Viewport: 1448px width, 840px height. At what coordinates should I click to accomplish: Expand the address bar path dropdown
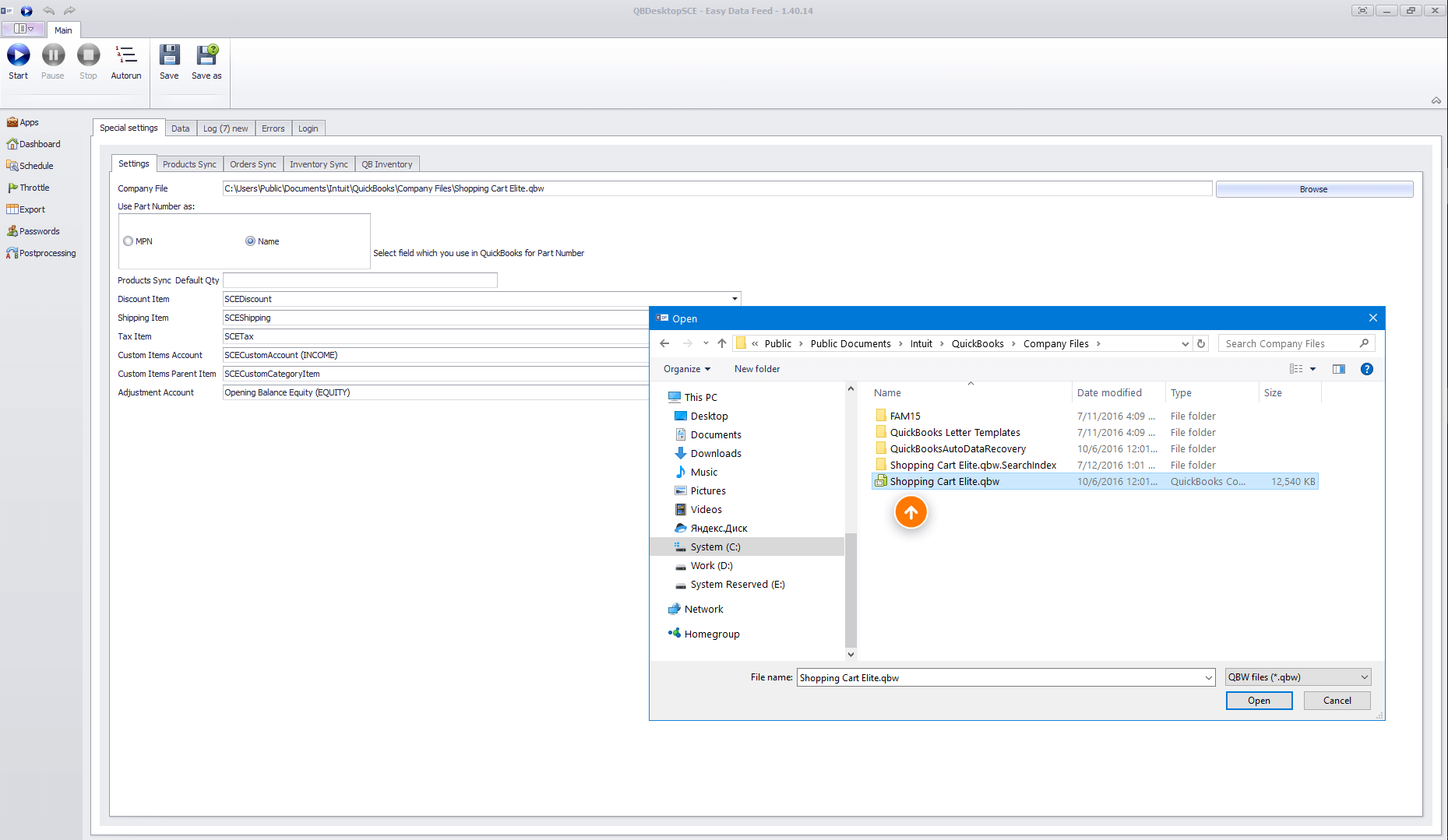click(1185, 343)
